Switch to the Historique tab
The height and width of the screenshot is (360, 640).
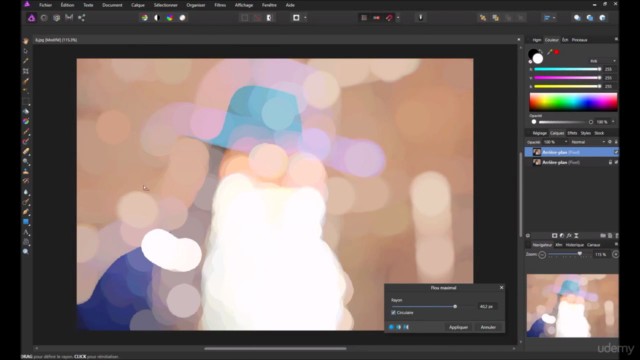point(574,245)
